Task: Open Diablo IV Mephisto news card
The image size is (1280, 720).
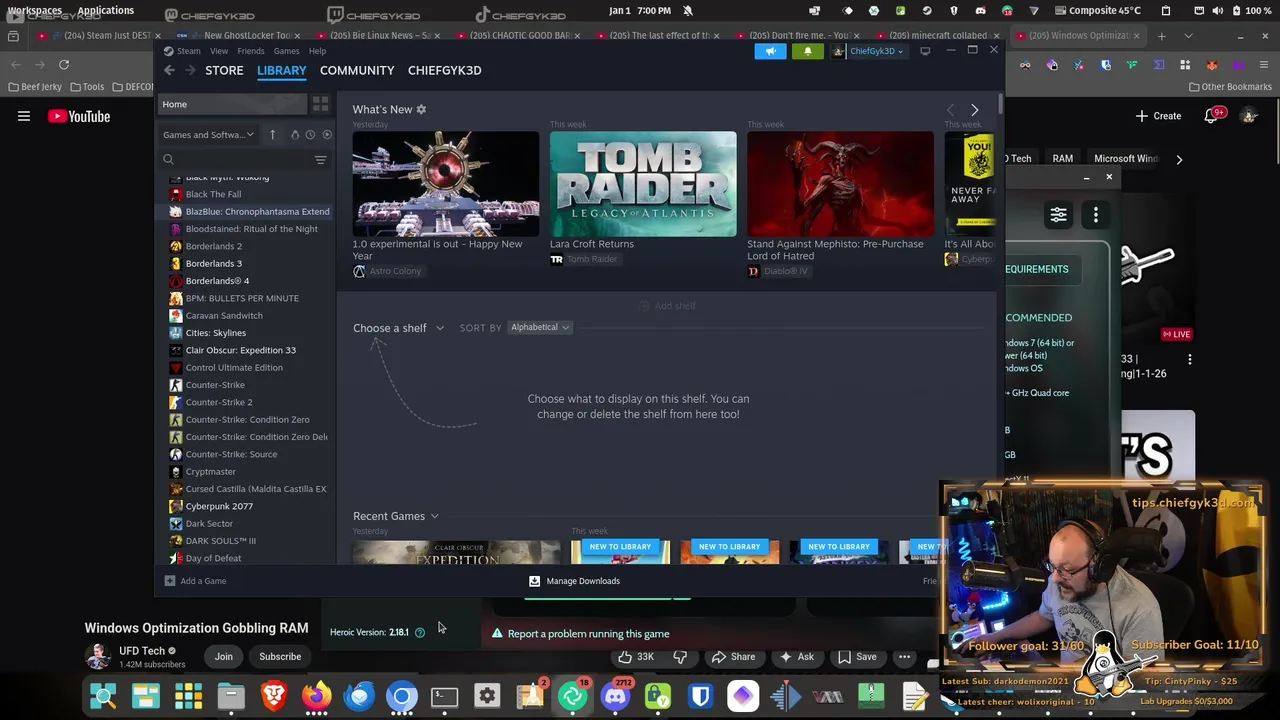Action: point(840,184)
